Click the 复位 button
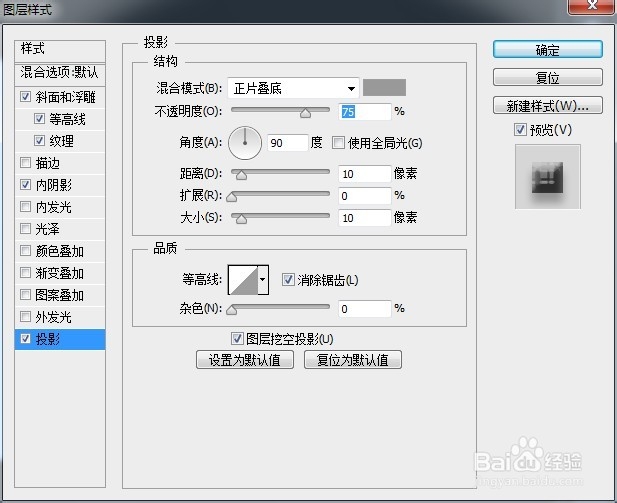Screen dimensions: 617x503 tap(547, 77)
